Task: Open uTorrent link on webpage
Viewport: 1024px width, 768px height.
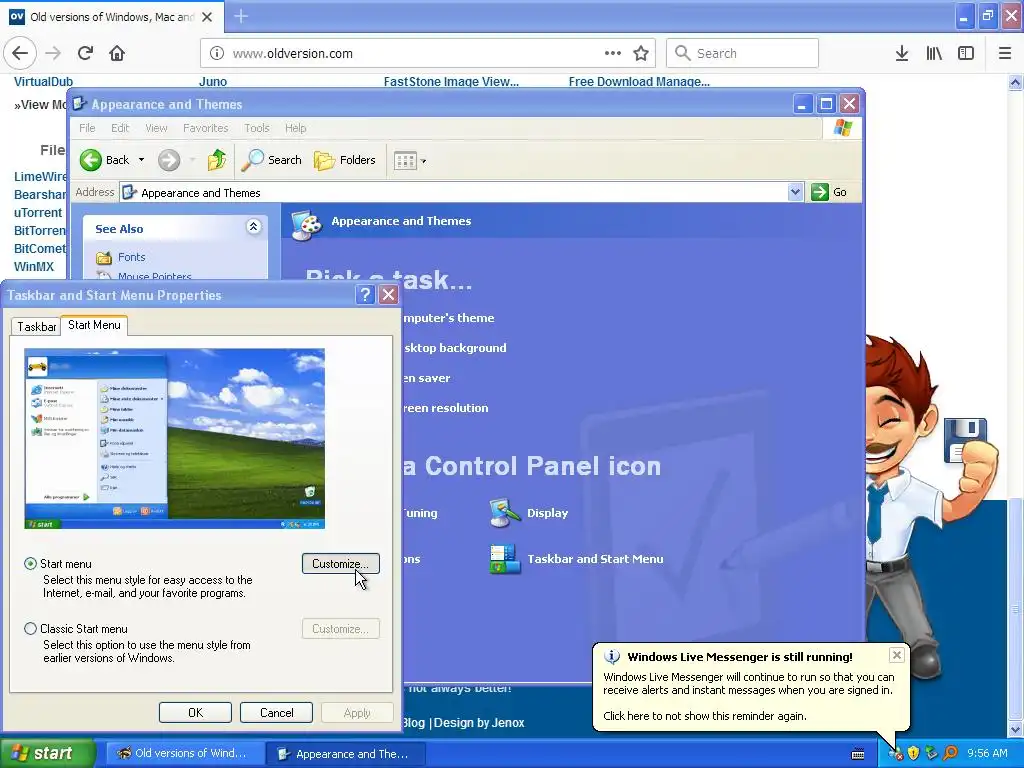Action: click(38, 212)
